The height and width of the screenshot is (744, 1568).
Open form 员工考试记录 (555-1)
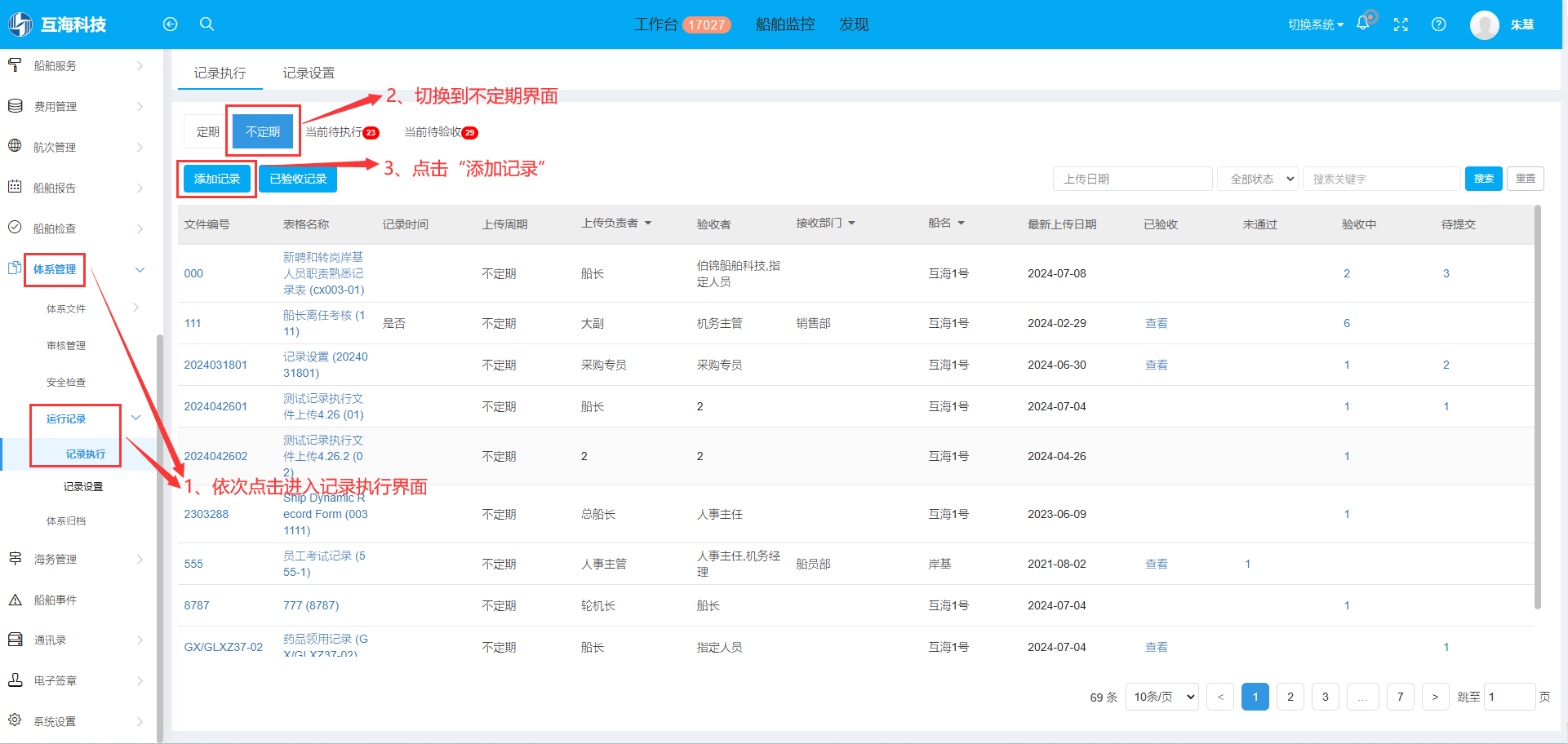pos(324,564)
